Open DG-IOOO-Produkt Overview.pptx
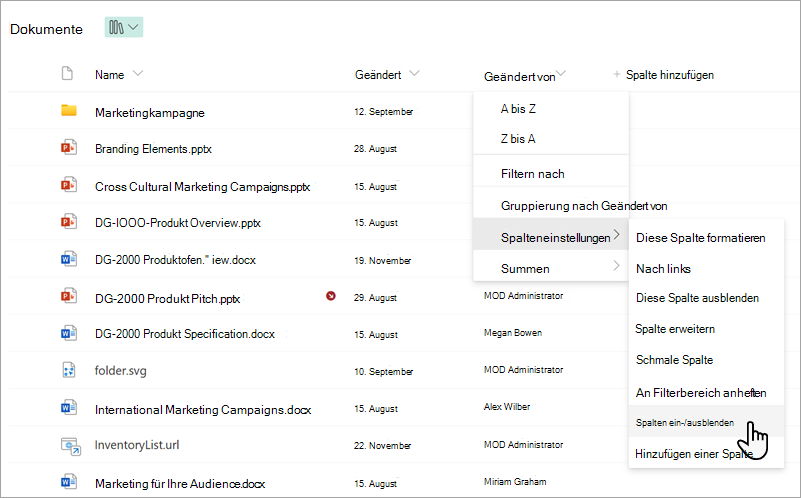 click(x=178, y=223)
